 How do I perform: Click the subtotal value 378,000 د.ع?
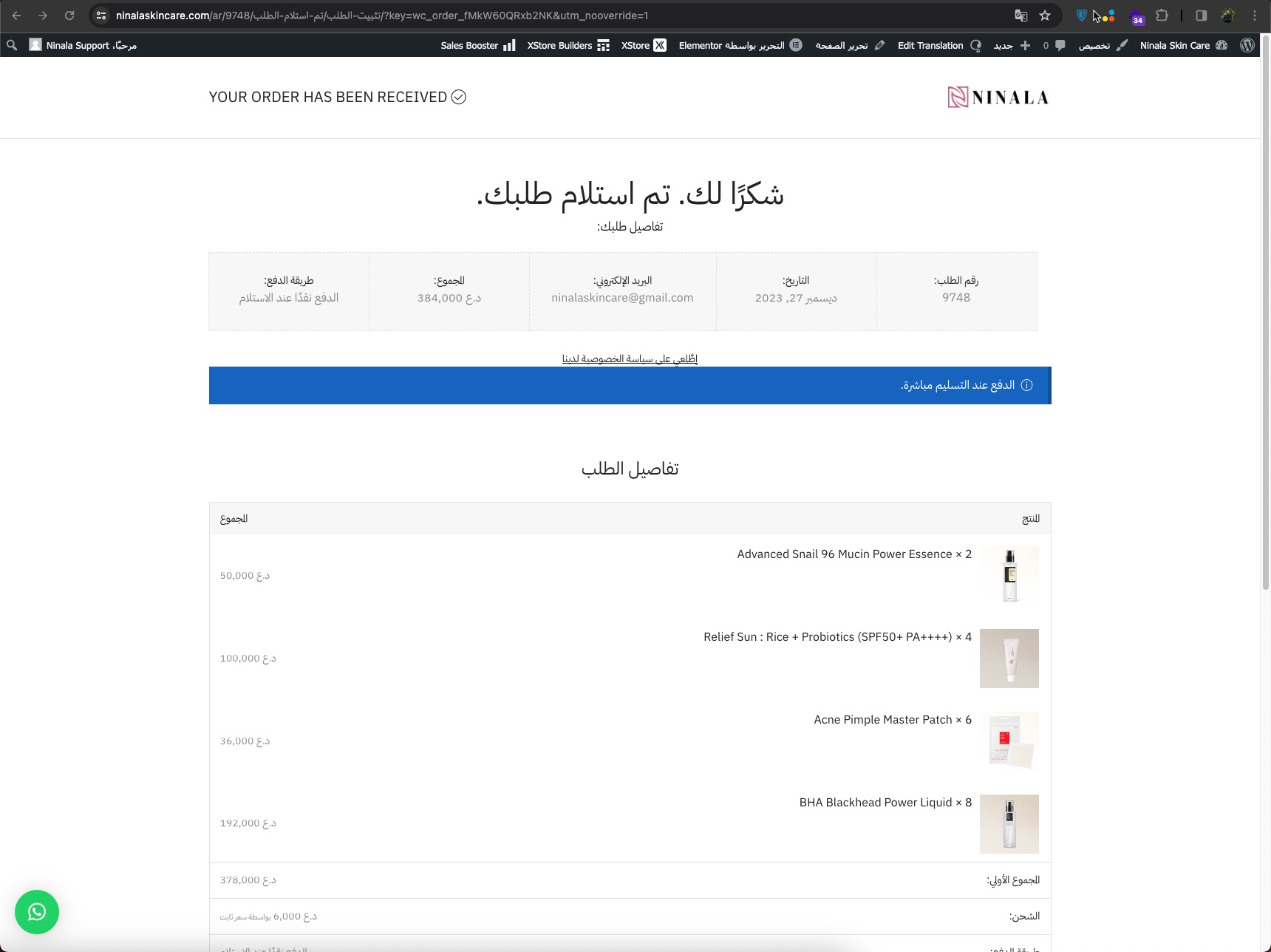[248, 880]
